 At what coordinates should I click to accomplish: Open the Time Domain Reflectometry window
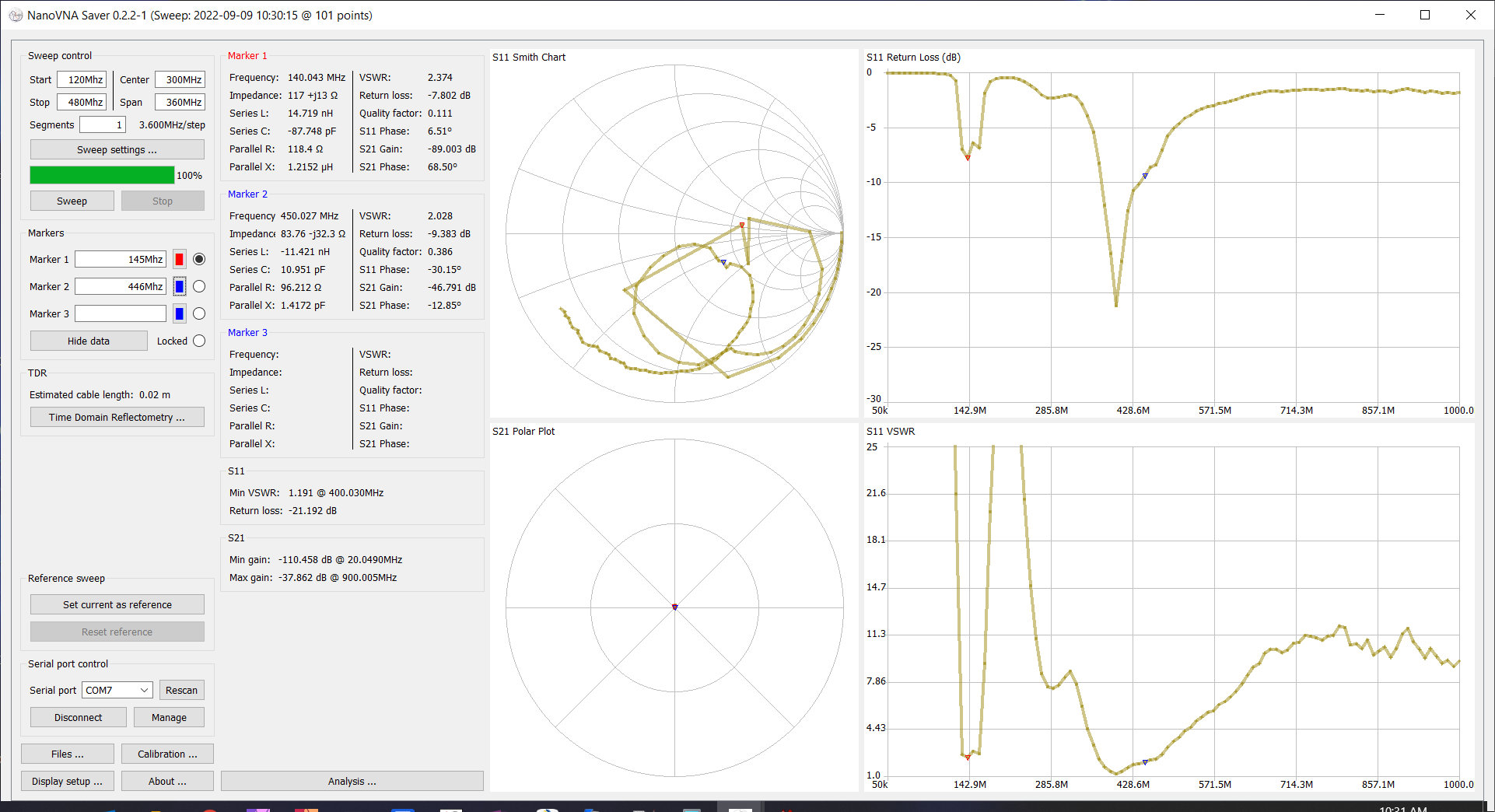point(117,418)
